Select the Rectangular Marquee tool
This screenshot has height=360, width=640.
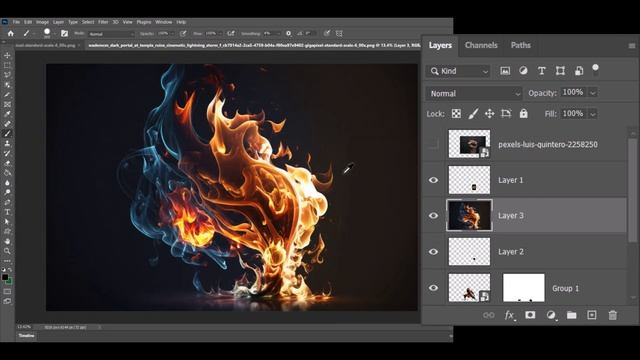[7, 65]
